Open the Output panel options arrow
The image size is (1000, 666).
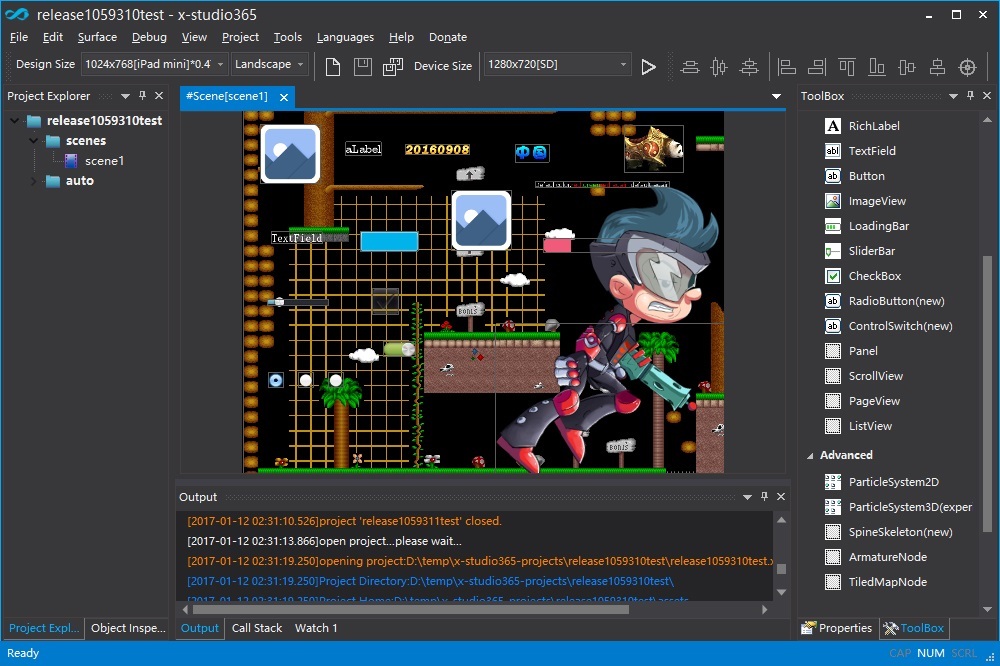(x=747, y=497)
